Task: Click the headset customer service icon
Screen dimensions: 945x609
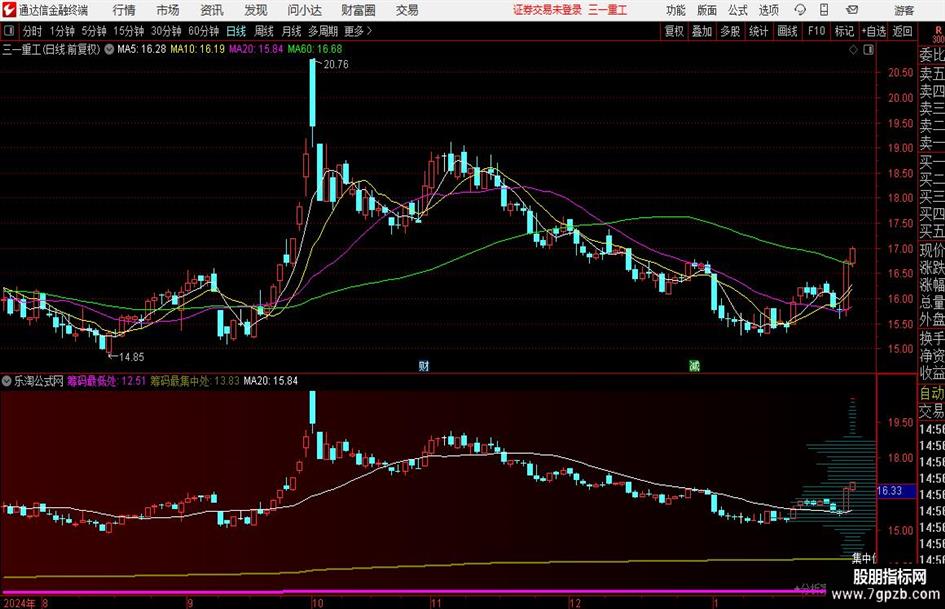Action: (800, 10)
